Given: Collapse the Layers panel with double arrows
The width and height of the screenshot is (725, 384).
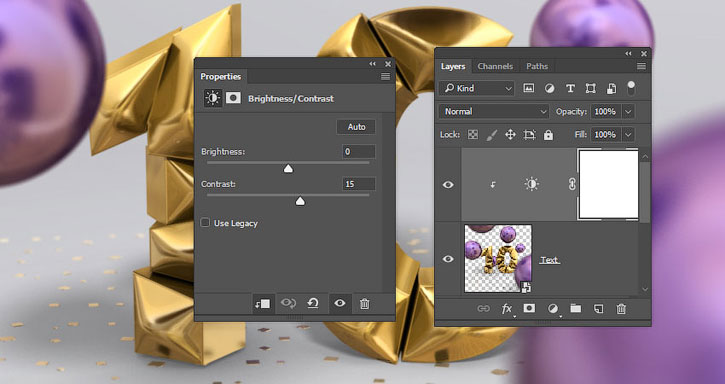Looking at the screenshot, I should 628,54.
